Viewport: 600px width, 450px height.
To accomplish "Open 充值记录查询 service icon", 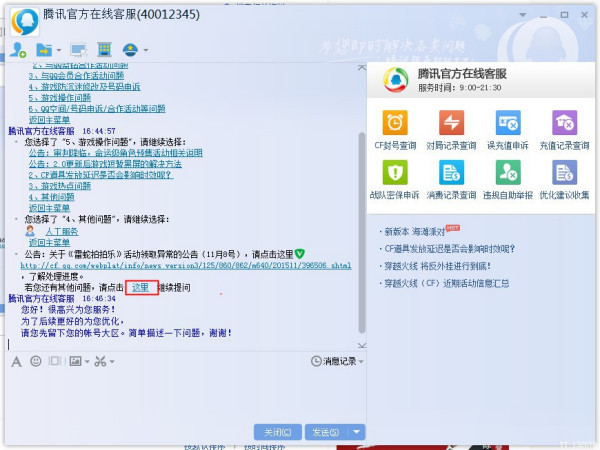I will (x=564, y=122).
